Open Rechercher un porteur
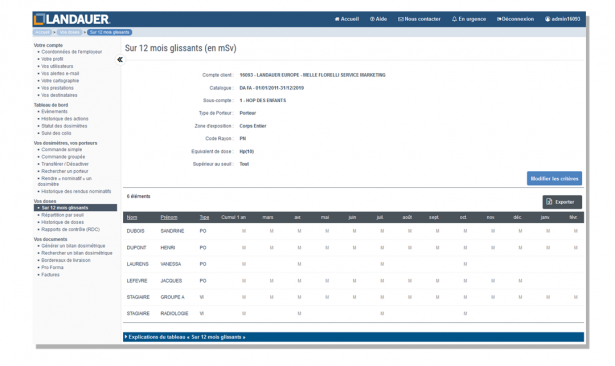 click(65, 171)
